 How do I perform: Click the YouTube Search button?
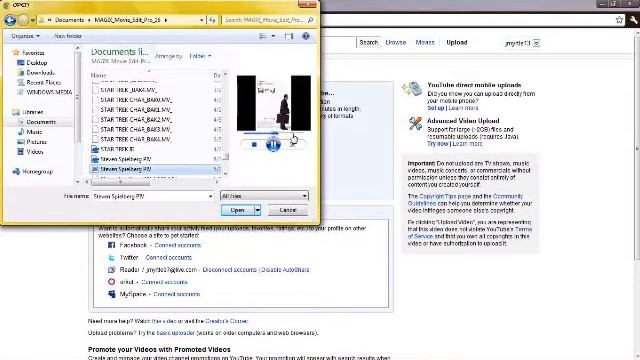point(369,42)
